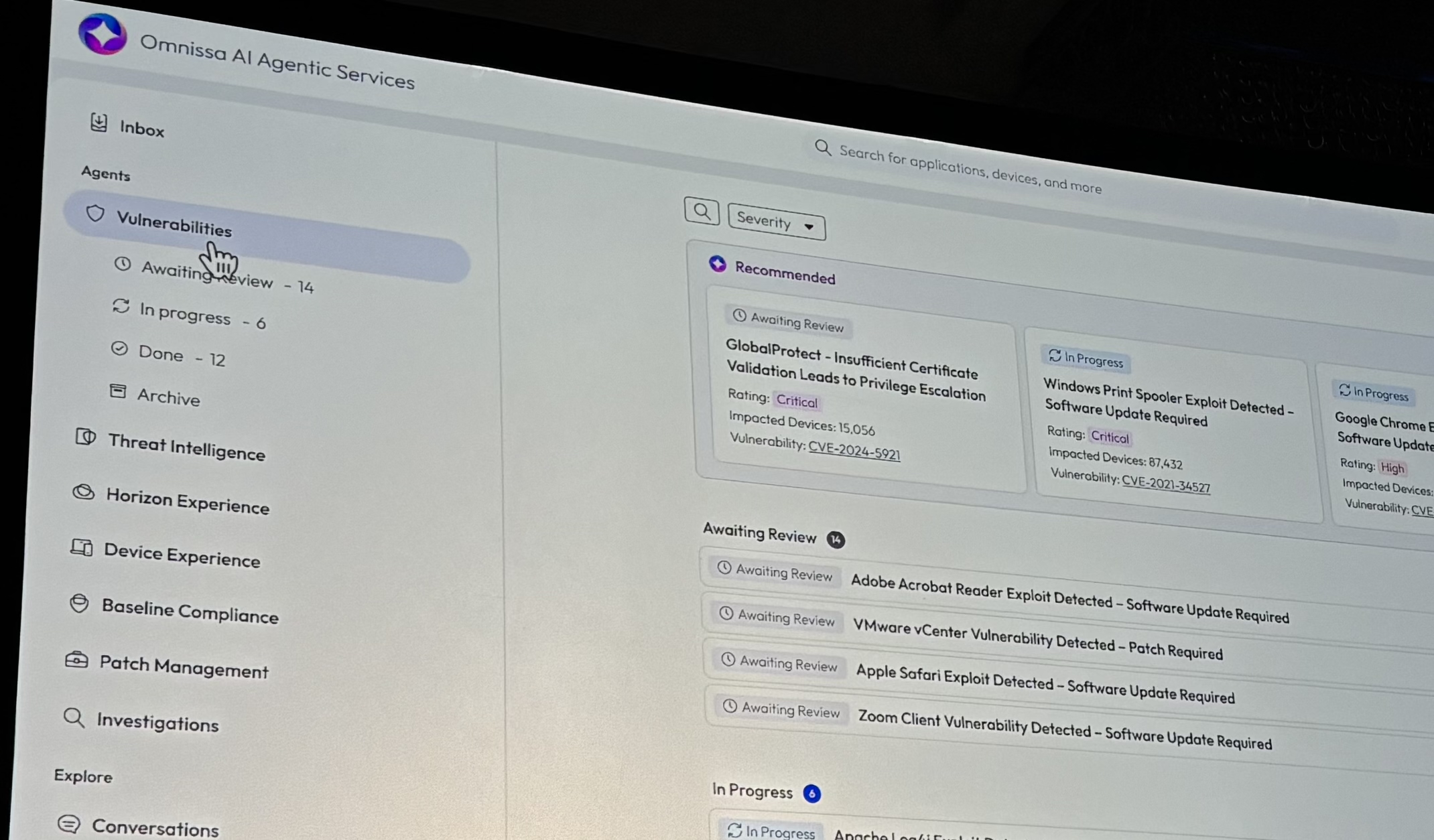This screenshot has width=1434, height=840.
Task: Click the Baseline Compliance icon
Action: 79,604
